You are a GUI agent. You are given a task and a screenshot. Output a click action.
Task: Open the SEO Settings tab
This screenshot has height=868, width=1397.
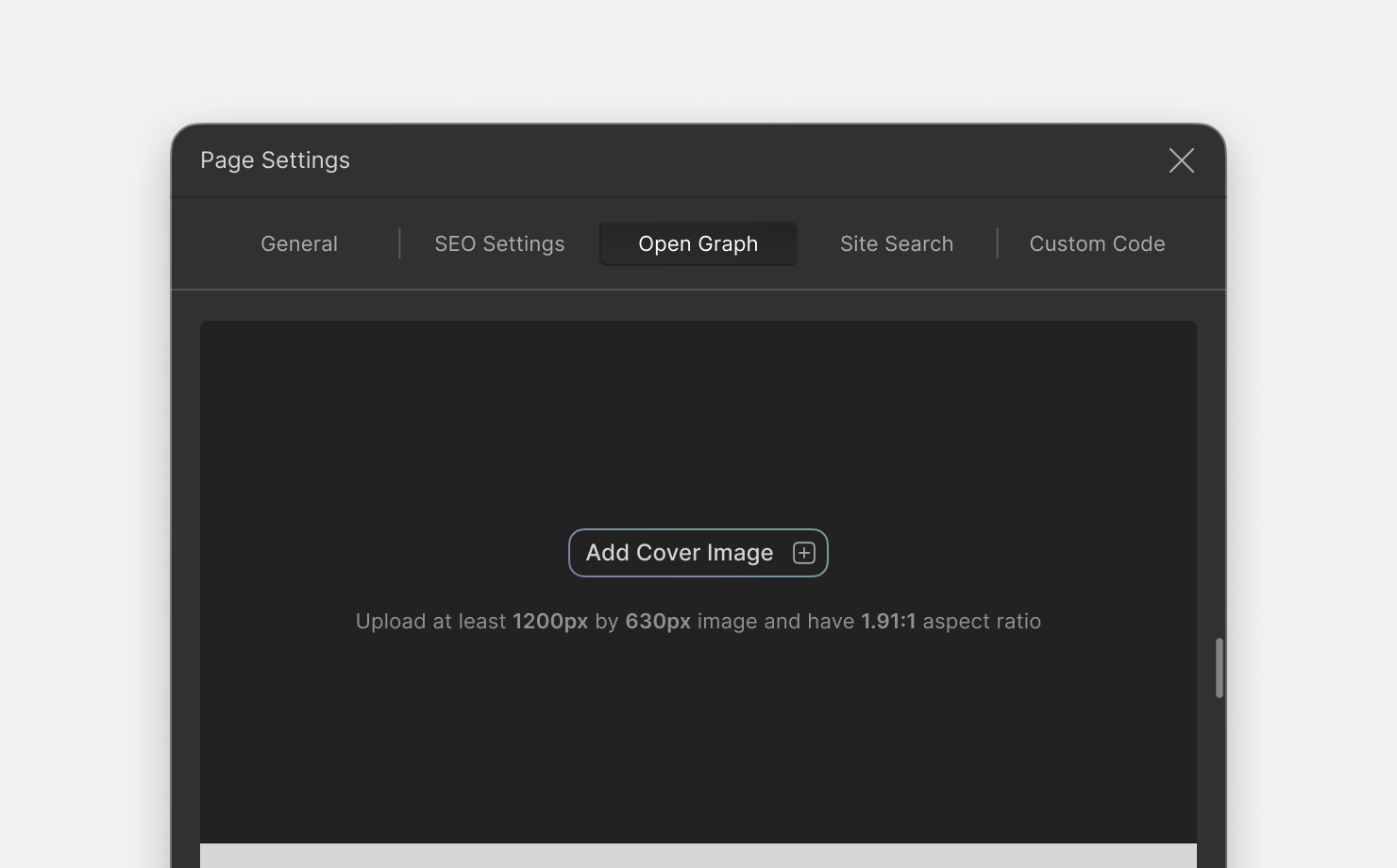[x=499, y=243]
